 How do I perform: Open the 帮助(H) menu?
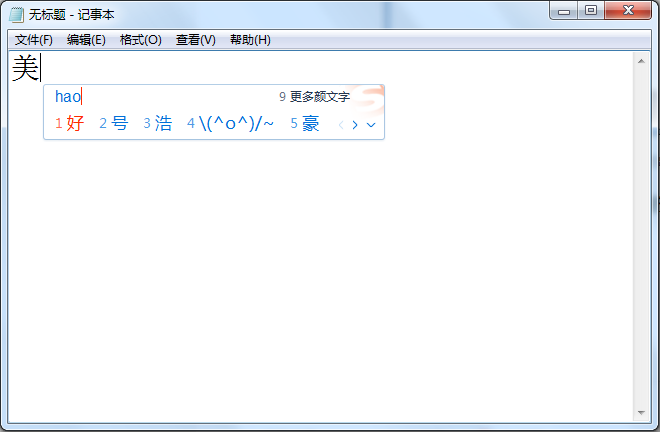click(250, 40)
